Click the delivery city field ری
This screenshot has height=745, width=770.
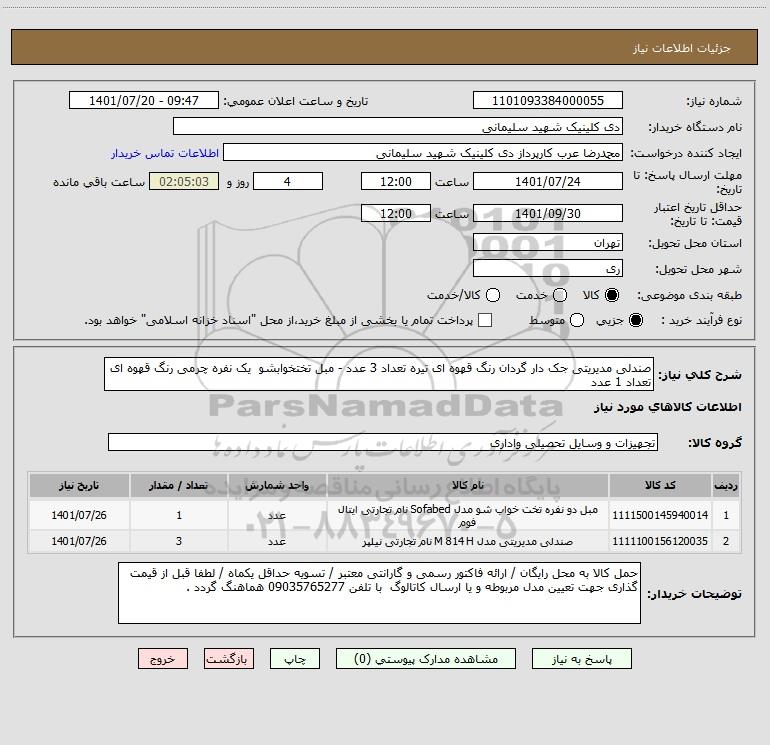pos(548,268)
